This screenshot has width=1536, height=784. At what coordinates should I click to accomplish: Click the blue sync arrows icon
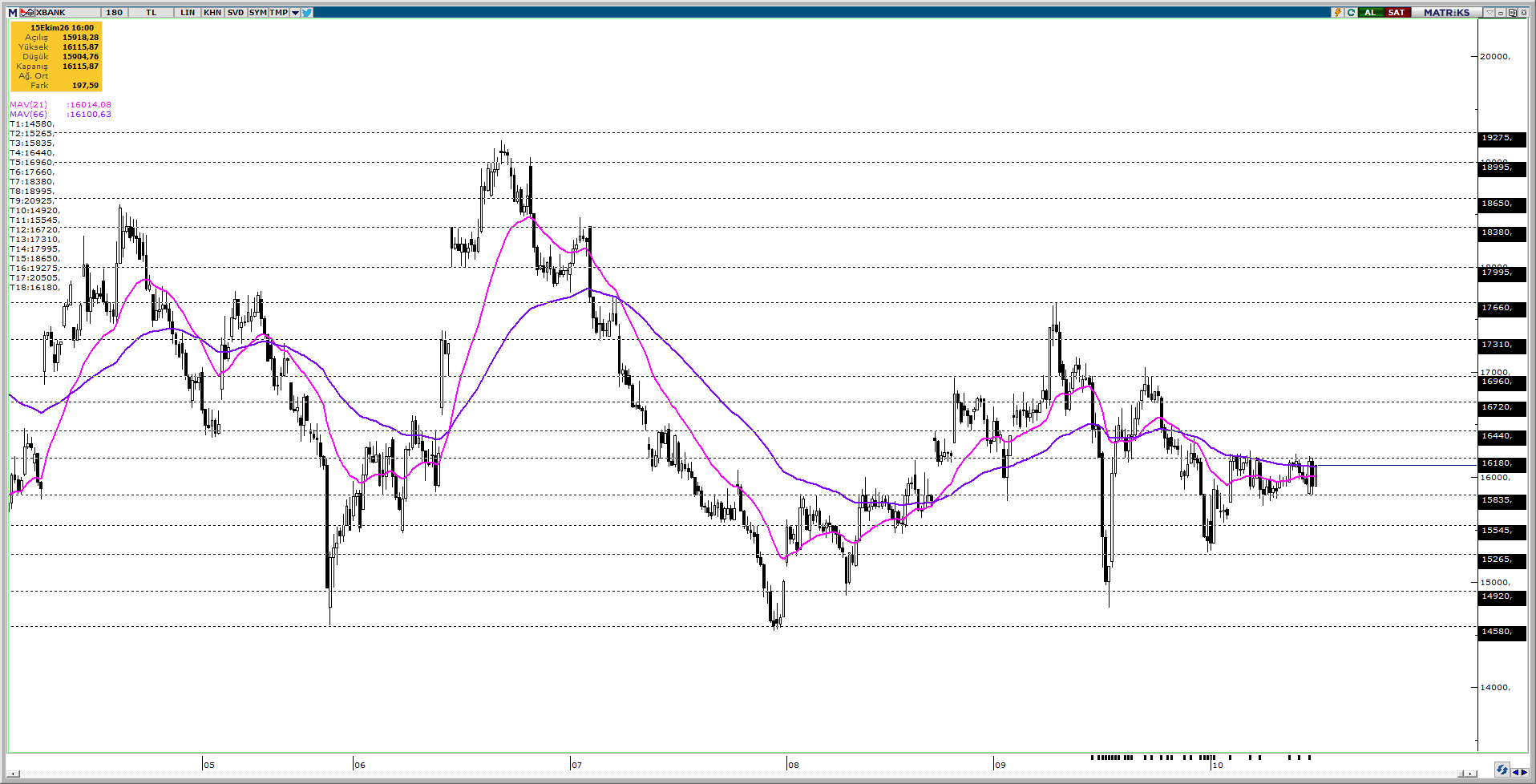(1502, 770)
